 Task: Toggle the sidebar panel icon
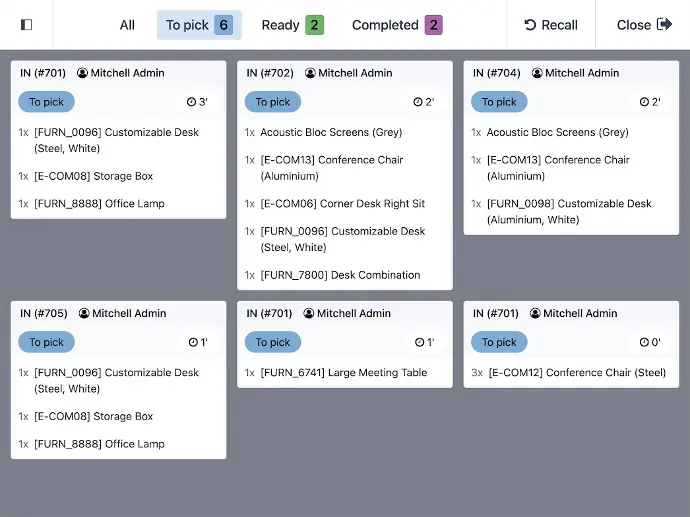coord(26,25)
